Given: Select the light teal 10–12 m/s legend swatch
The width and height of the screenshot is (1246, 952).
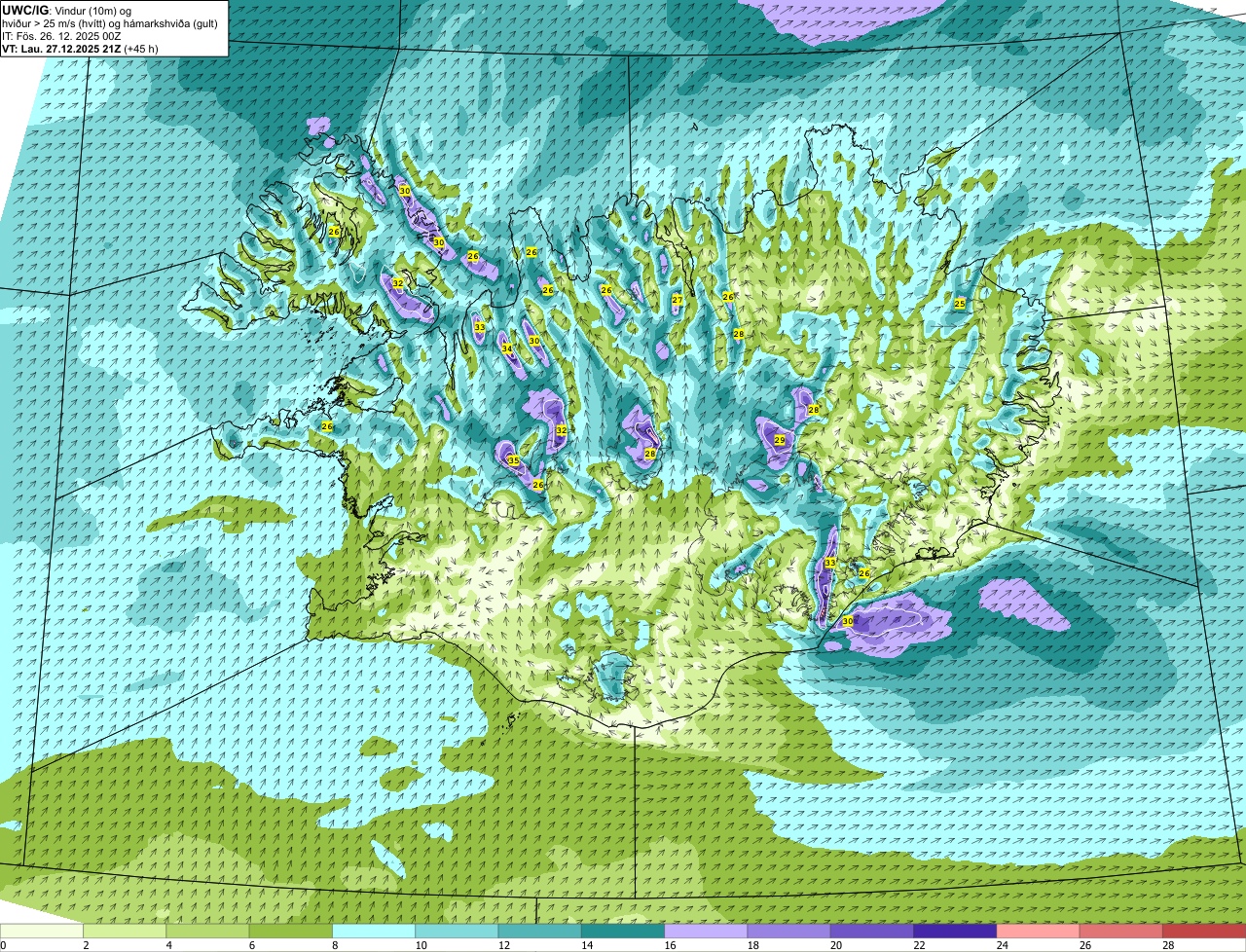Looking at the screenshot, I should coord(457,931).
